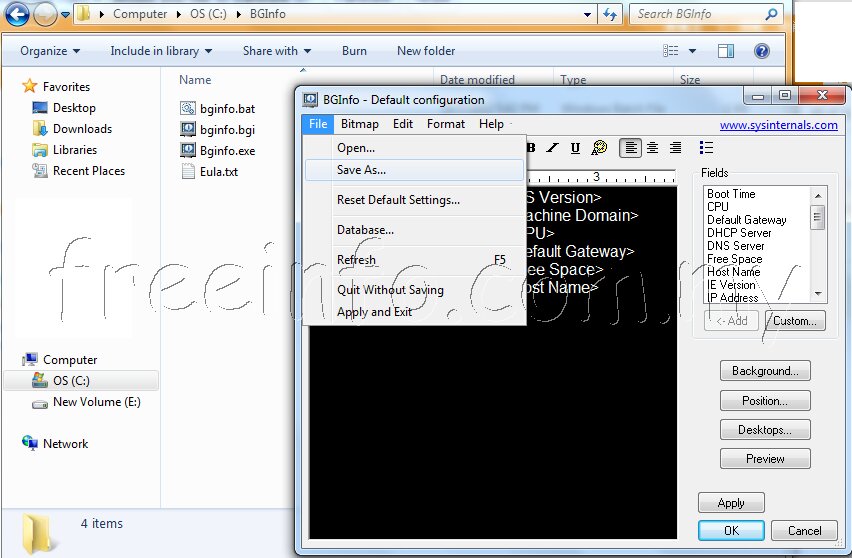Image resolution: width=852 pixels, height=558 pixels.
Task: Click the Desktops... button
Action: pos(765,430)
